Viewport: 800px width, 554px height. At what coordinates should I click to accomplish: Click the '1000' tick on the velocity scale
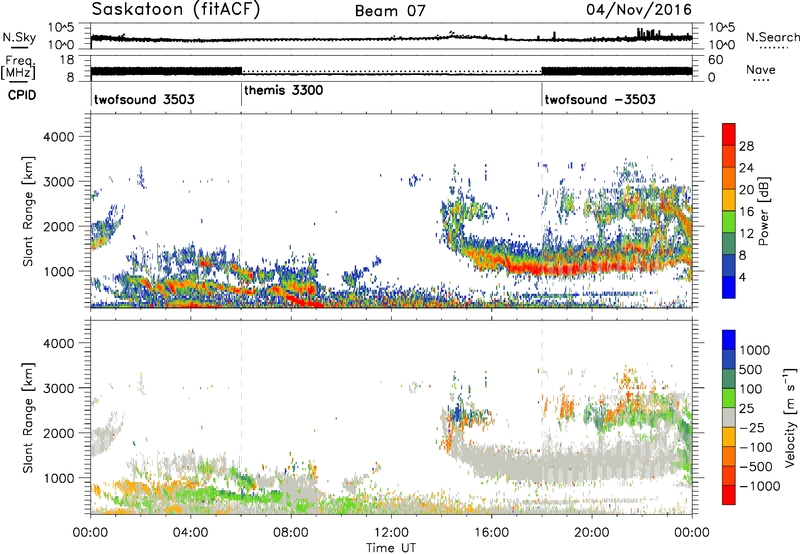coord(754,350)
